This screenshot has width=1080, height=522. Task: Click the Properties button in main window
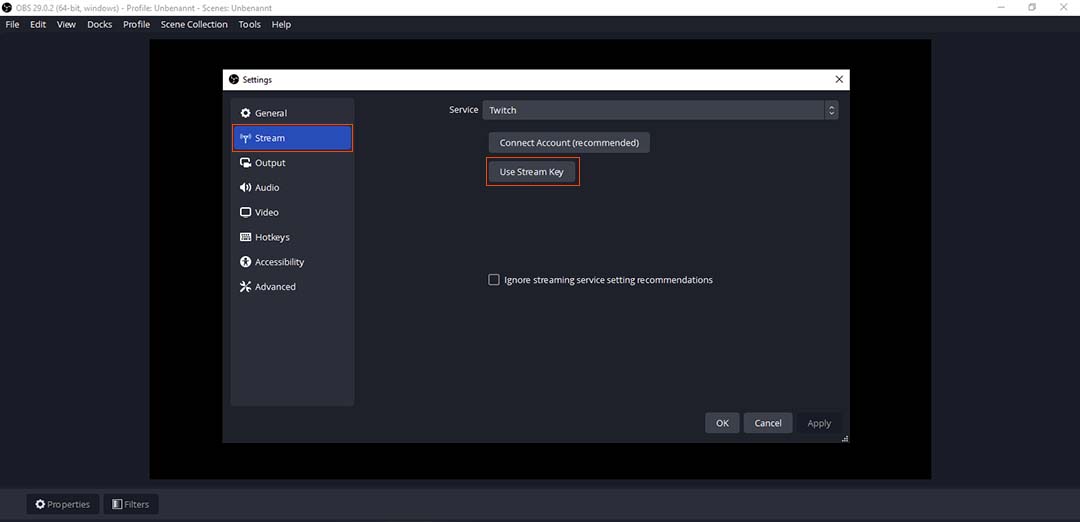63,504
